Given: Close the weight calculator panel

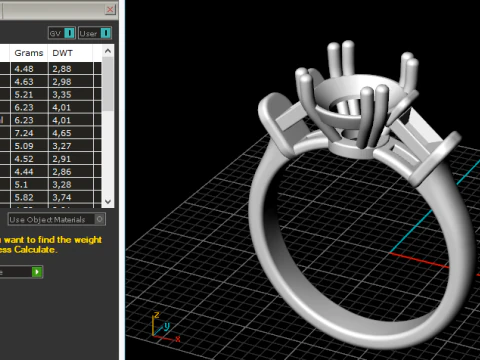Looking at the screenshot, I should pyautogui.click(x=110, y=10).
